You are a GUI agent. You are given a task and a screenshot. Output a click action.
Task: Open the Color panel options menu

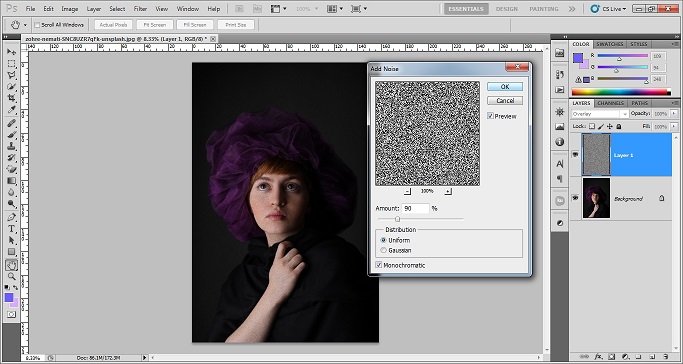coord(675,44)
